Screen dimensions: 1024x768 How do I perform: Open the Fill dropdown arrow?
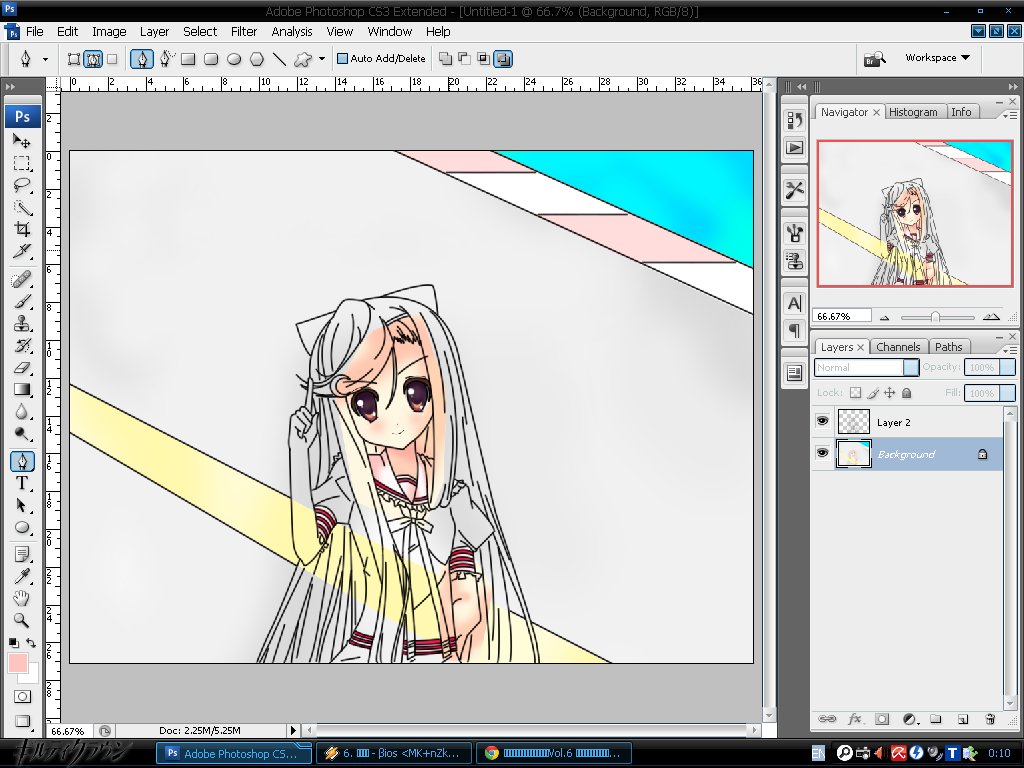(1008, 393)
